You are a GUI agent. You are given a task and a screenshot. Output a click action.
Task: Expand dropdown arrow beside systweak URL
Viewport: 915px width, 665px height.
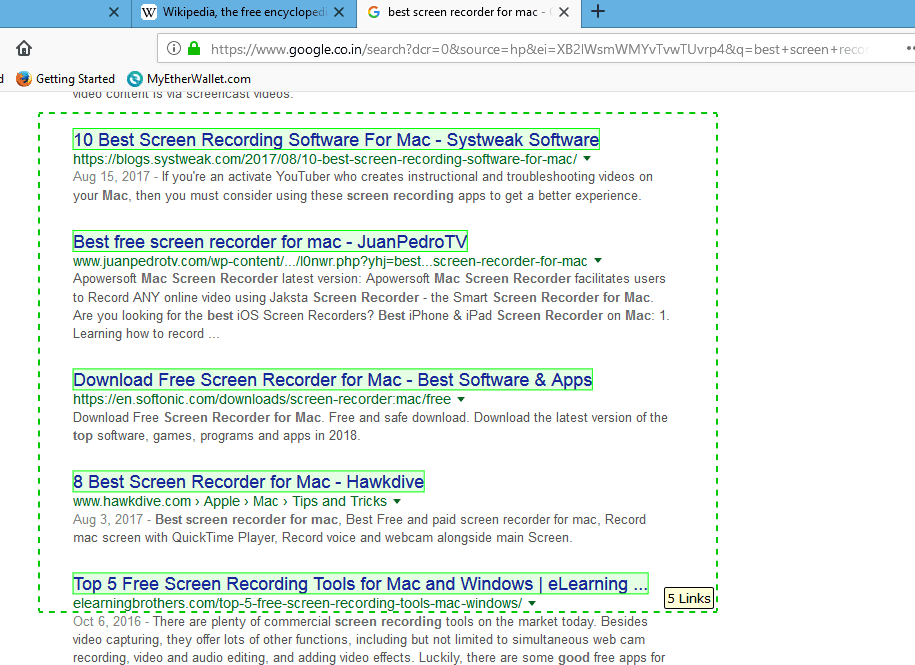tap(587, 159)
